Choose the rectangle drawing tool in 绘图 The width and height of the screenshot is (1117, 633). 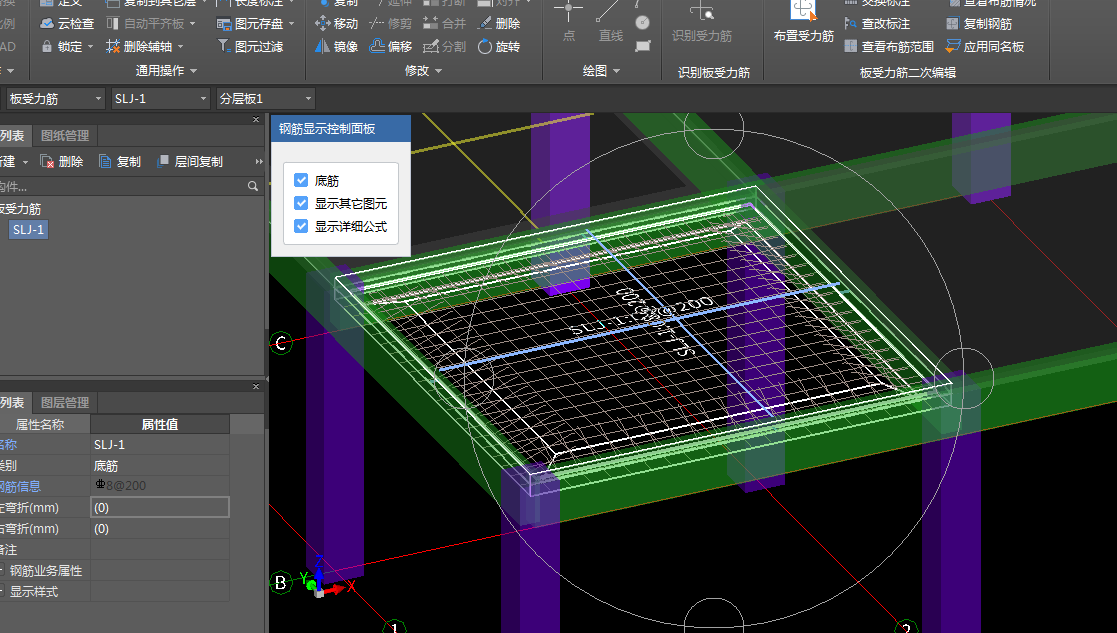(x=643, y=46)
